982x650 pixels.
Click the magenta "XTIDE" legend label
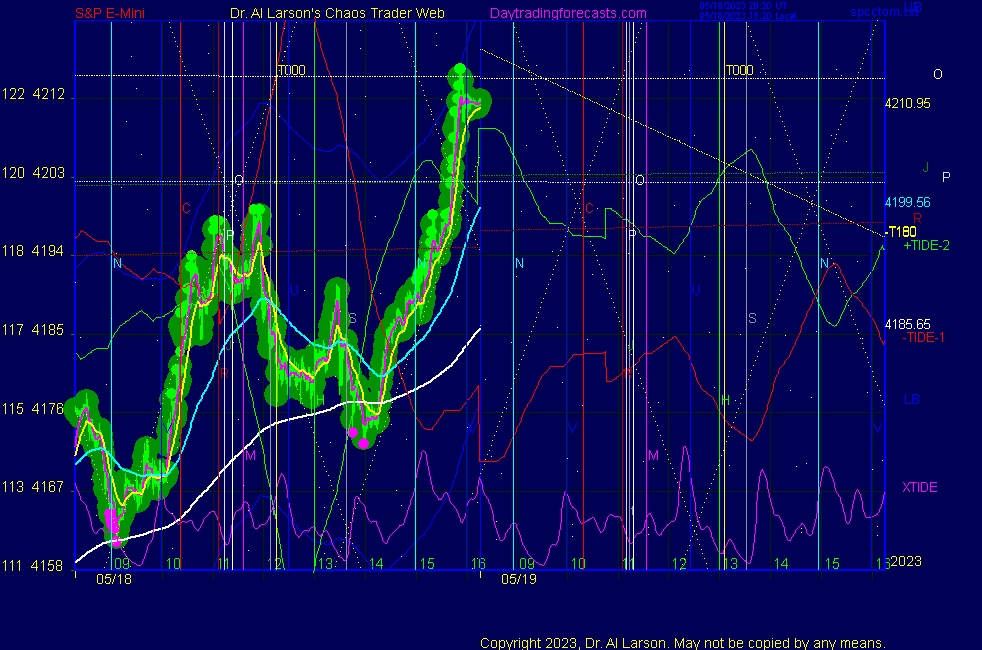[x=919, y=487]
